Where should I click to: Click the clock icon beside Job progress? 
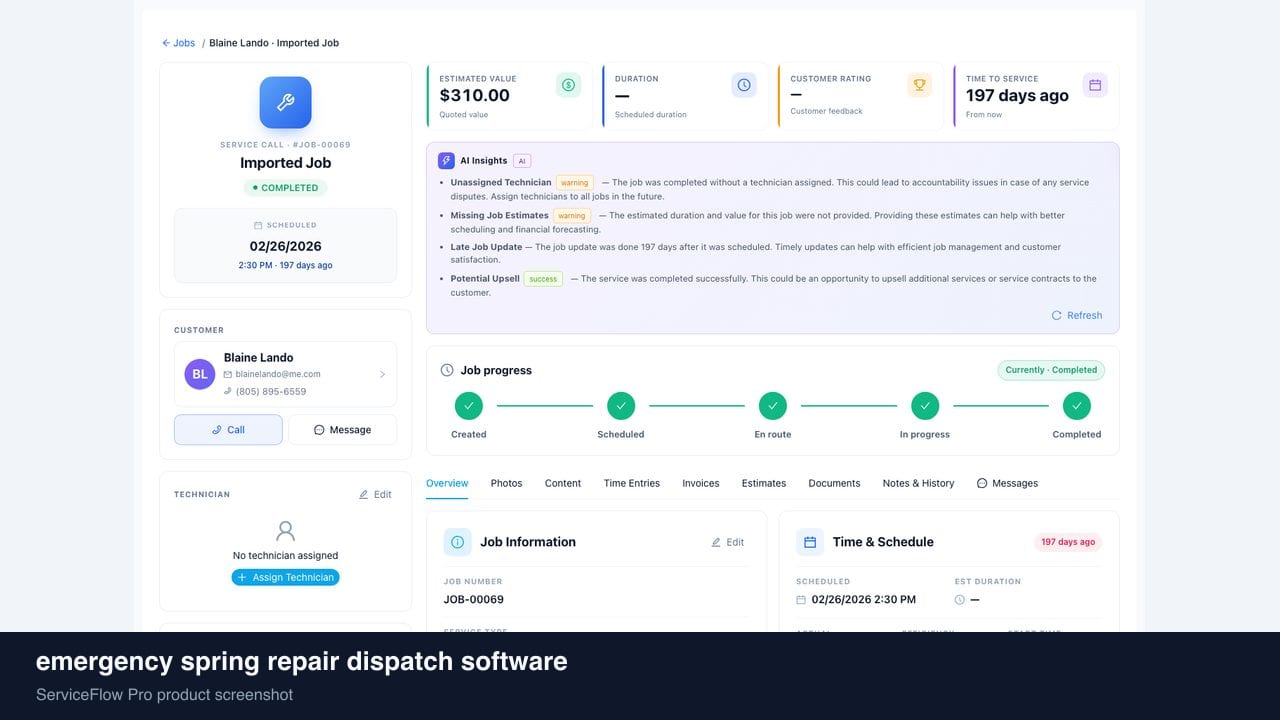click(447, 370)
